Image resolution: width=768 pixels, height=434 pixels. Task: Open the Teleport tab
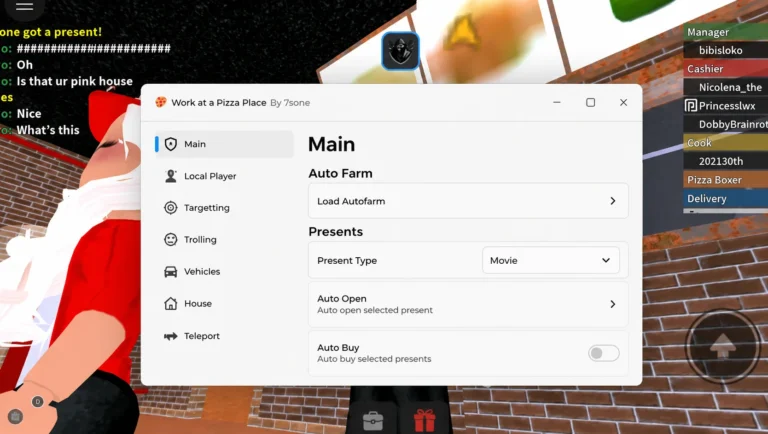coord(224,336)
